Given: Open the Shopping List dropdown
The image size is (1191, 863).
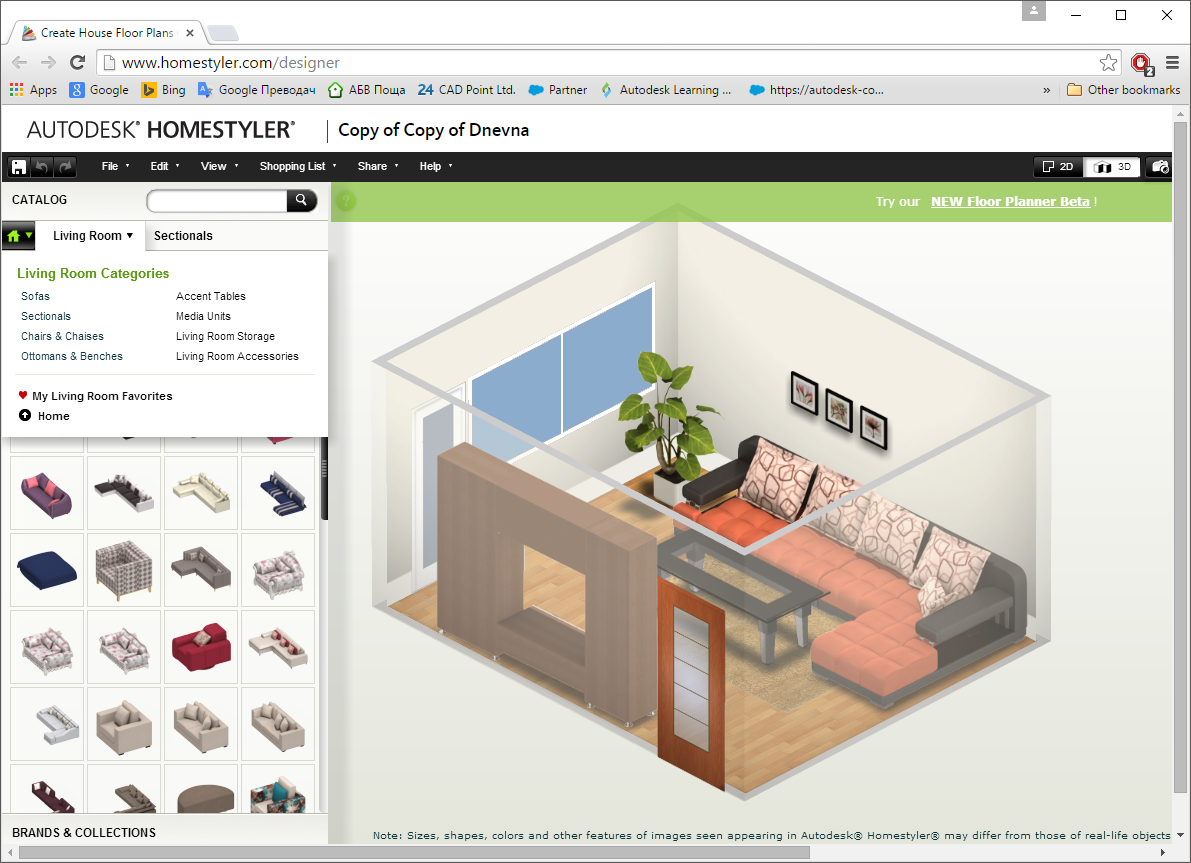Looking at the screenshot, I should coord(298,166).
